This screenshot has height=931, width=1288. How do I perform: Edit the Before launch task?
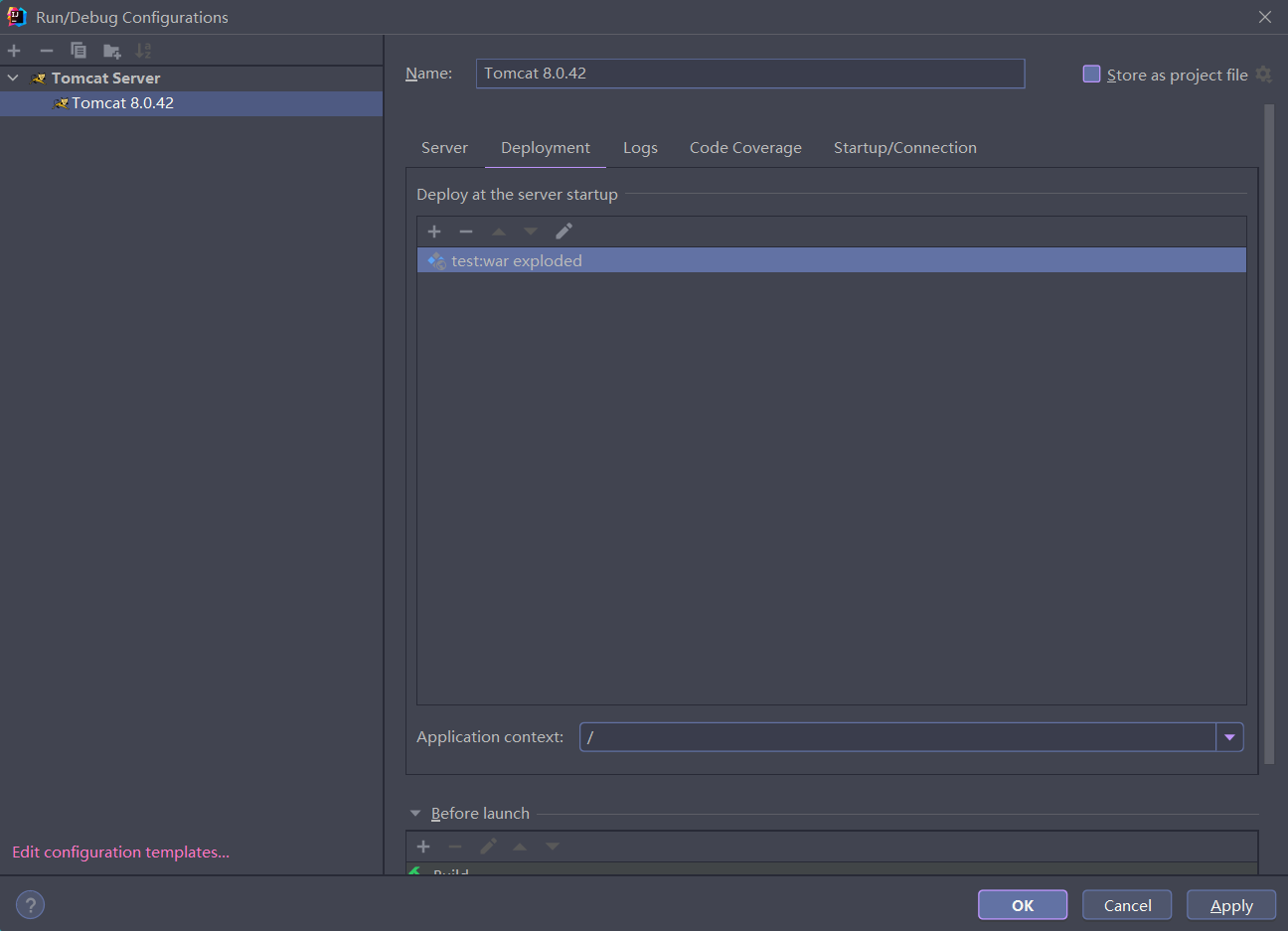[488, 847]
